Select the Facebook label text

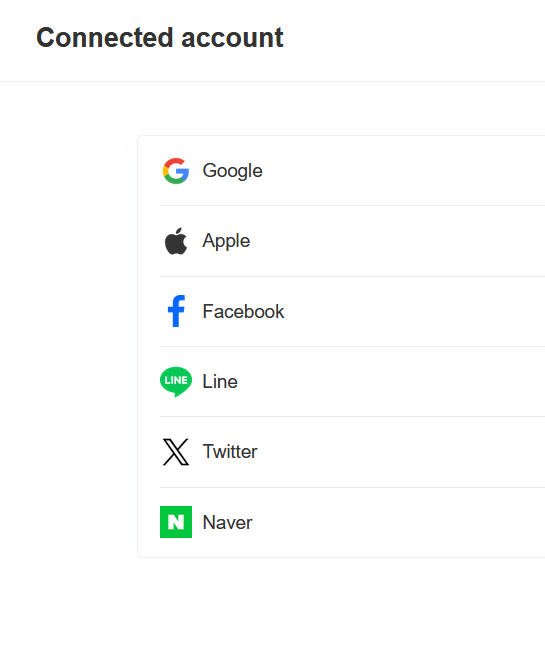pyautogui.click(x=243, y=311)
